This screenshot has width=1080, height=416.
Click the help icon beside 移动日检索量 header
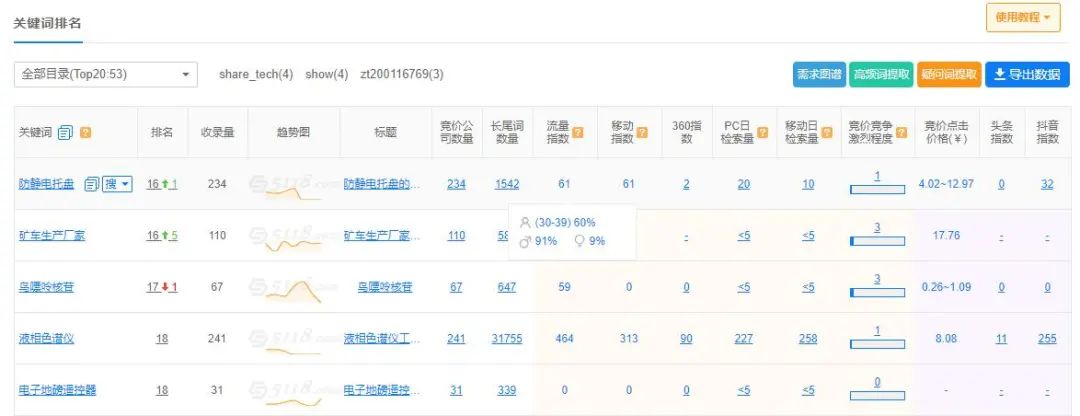coord(827,132)
